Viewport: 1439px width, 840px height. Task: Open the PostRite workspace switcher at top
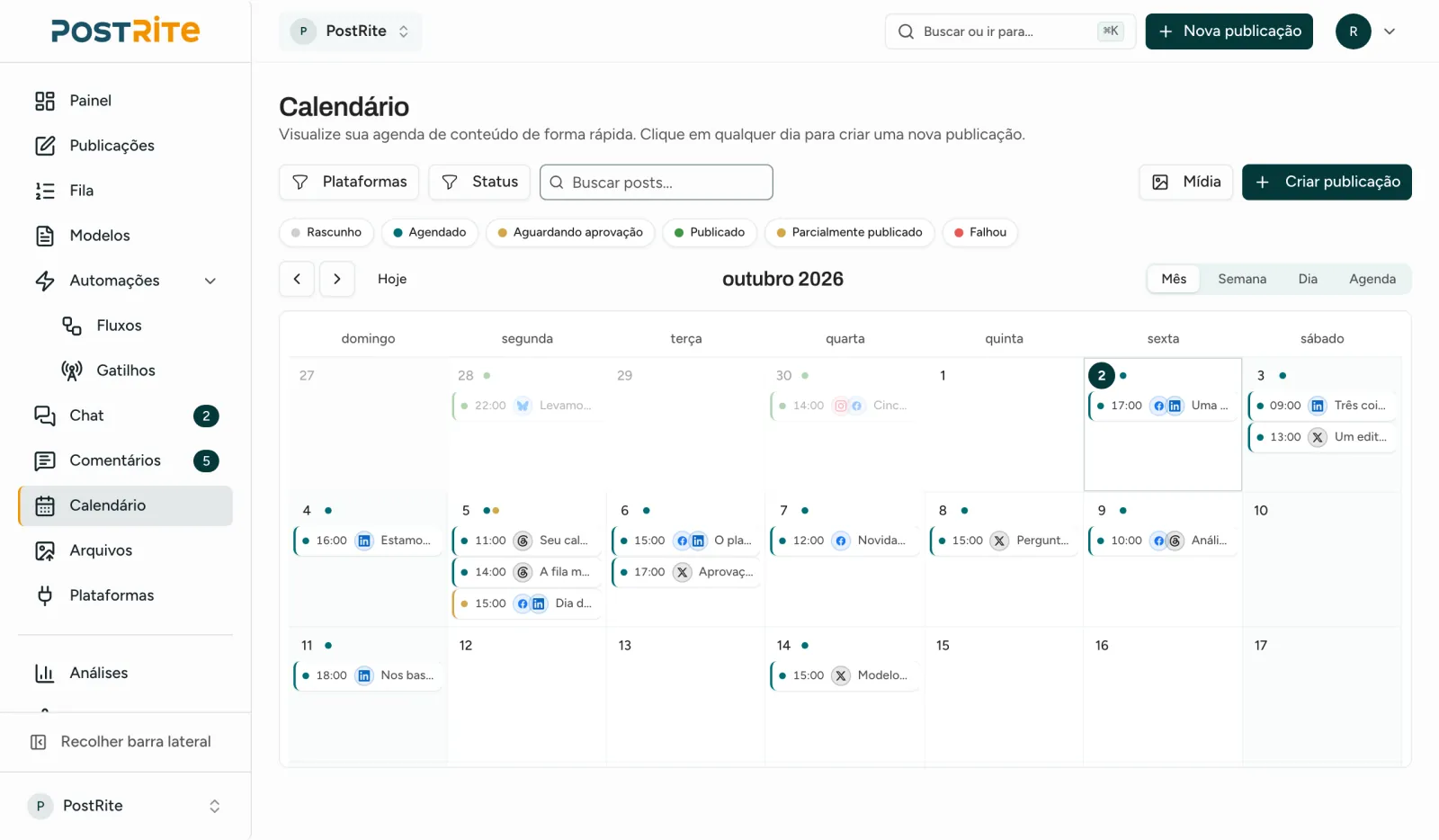point(351,31)
